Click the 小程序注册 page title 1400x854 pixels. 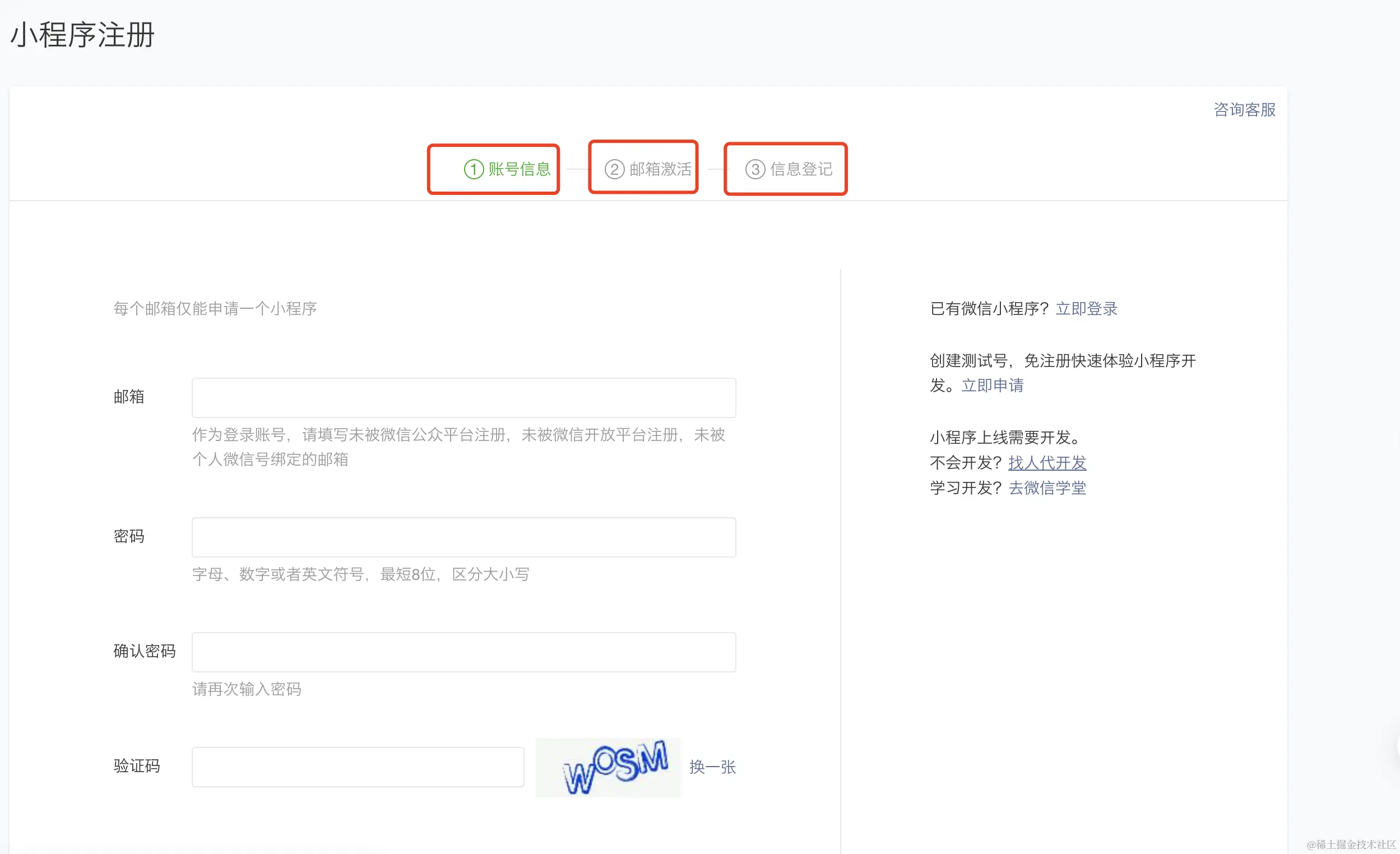[82, 35]
